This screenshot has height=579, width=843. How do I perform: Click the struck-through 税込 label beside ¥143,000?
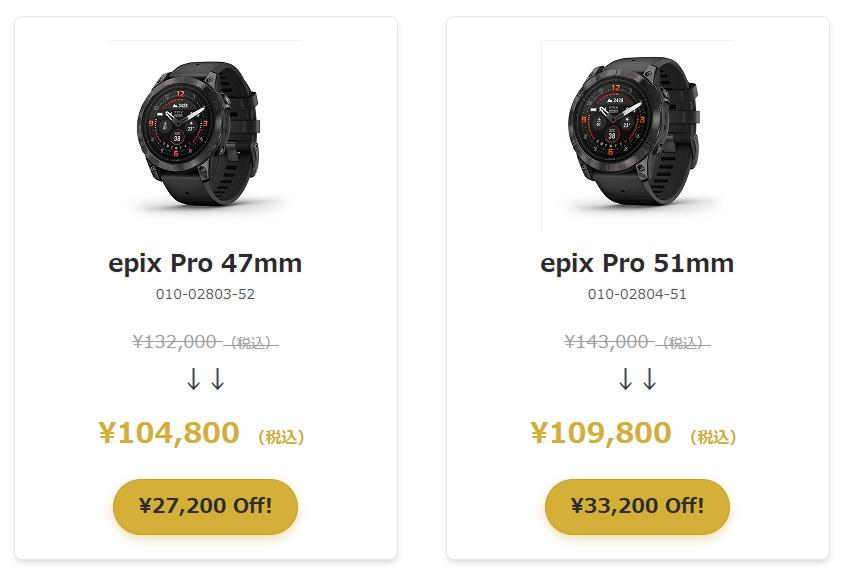pyautogui.click(x=682, y=343)
